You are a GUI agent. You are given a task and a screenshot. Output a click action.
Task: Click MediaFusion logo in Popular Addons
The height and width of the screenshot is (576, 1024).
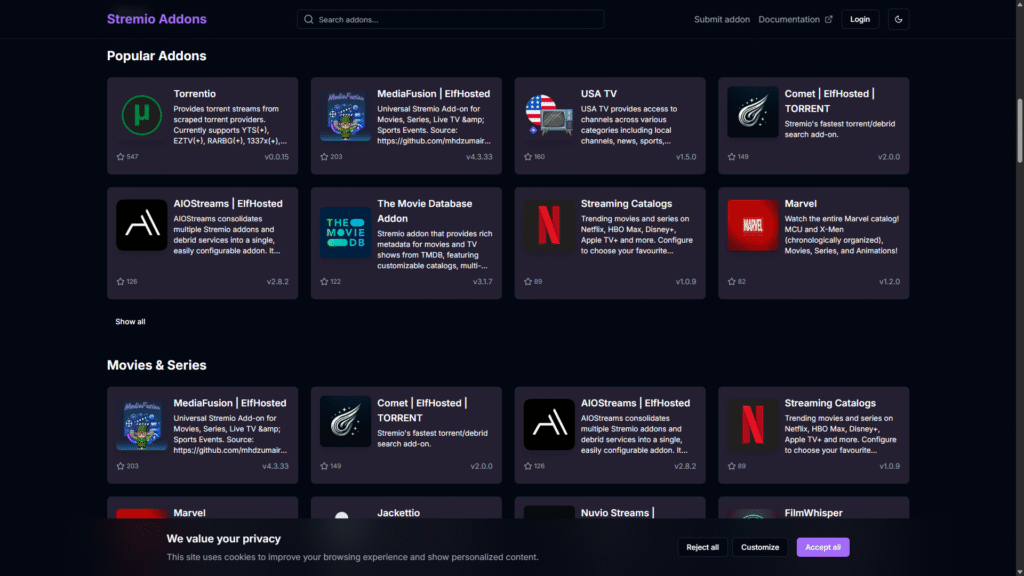pyautogui.click(x=345, y=115)
